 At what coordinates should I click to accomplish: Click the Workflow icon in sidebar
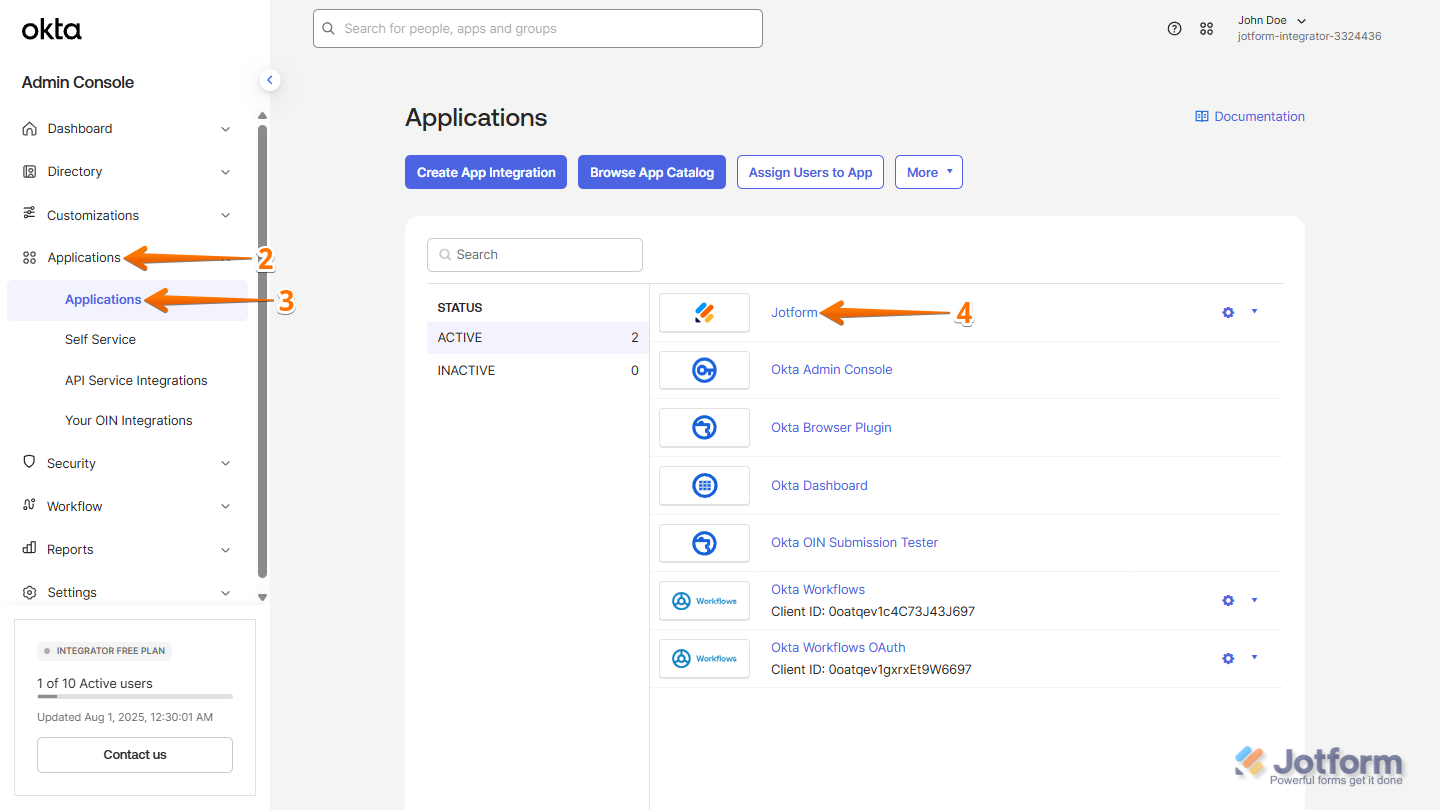point(29,506)
